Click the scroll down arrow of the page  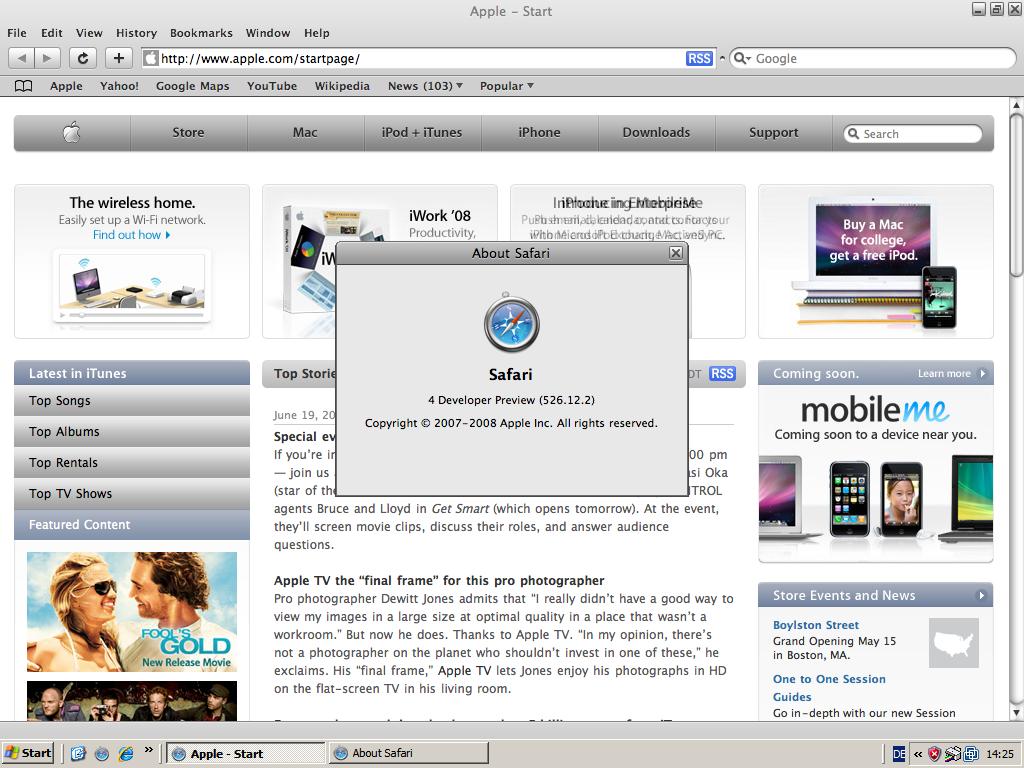pyautogui.click(x=1016, y=712)
